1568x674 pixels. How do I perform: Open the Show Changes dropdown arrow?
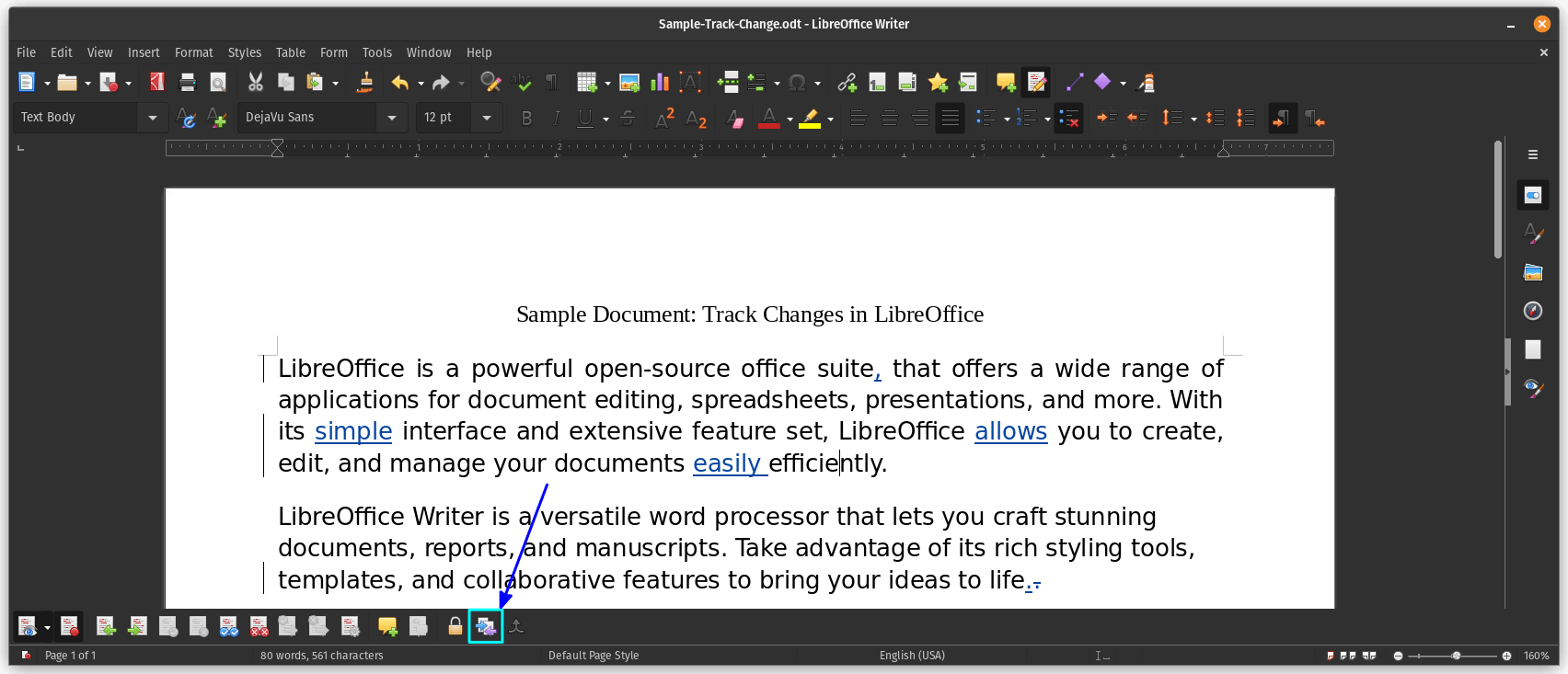pos(47,627)
